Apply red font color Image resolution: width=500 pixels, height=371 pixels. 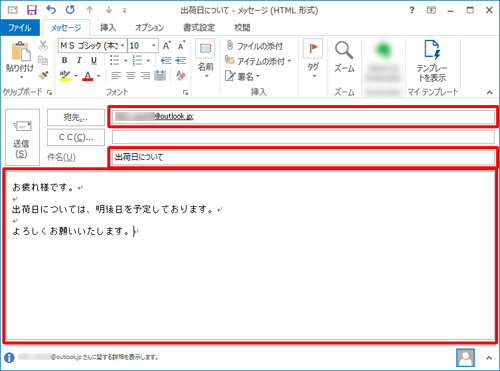88,76
